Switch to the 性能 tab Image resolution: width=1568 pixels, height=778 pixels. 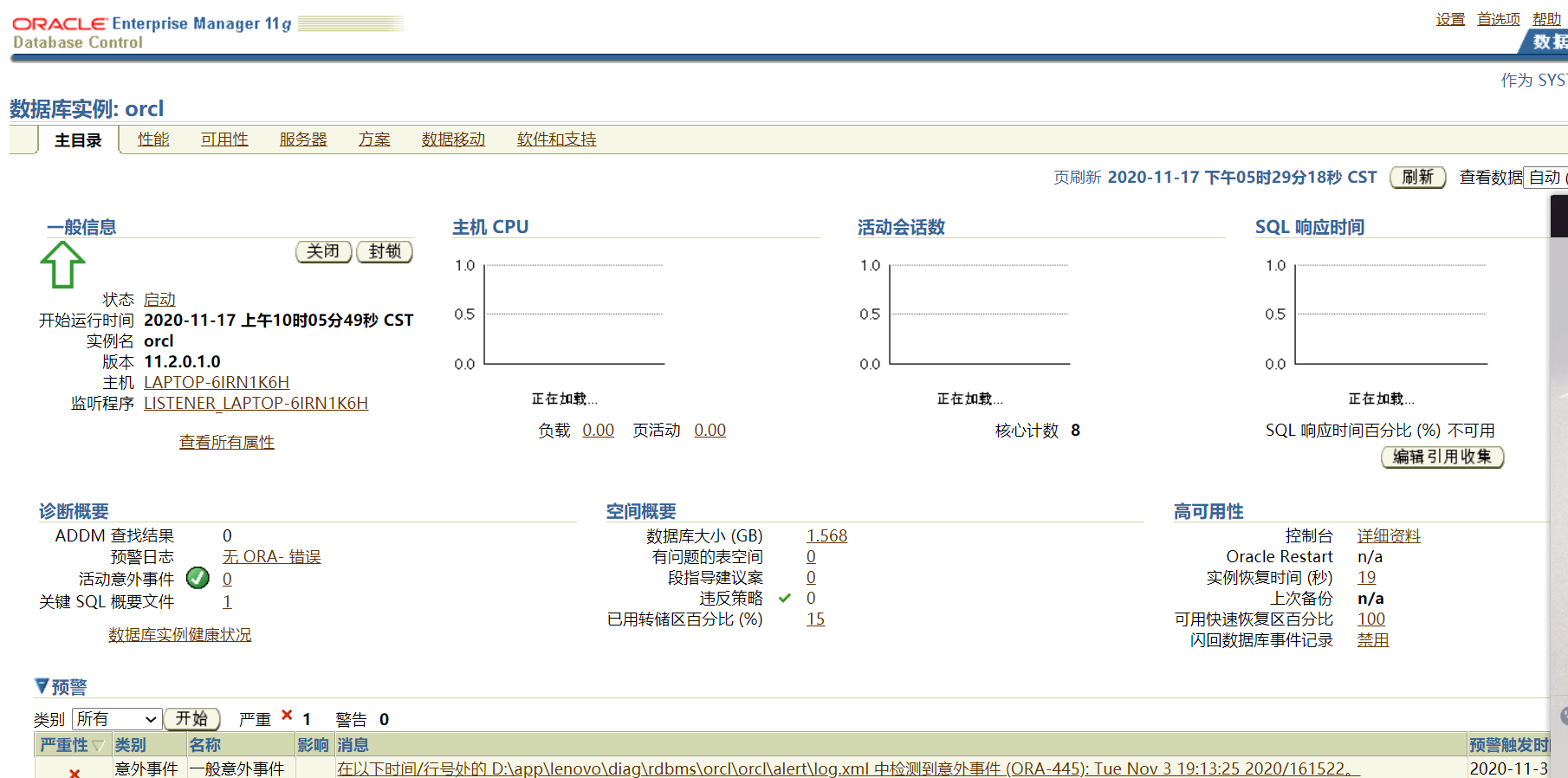153,139
